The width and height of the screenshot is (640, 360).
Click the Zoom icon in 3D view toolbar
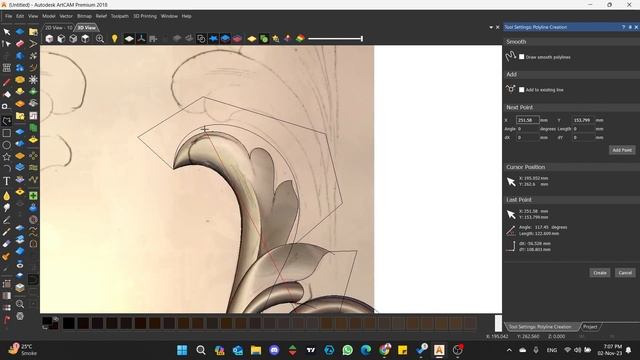click(x=100, y=39)
